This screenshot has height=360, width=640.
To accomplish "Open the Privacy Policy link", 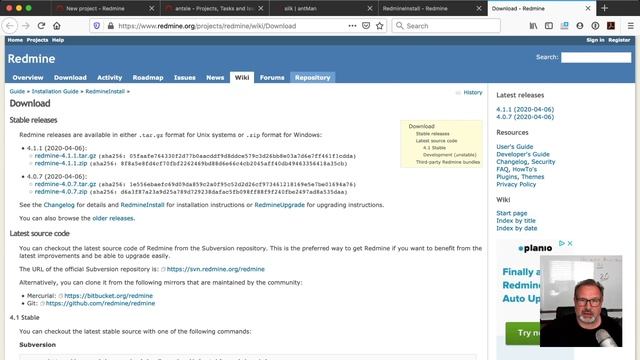I will coord(516,184).
